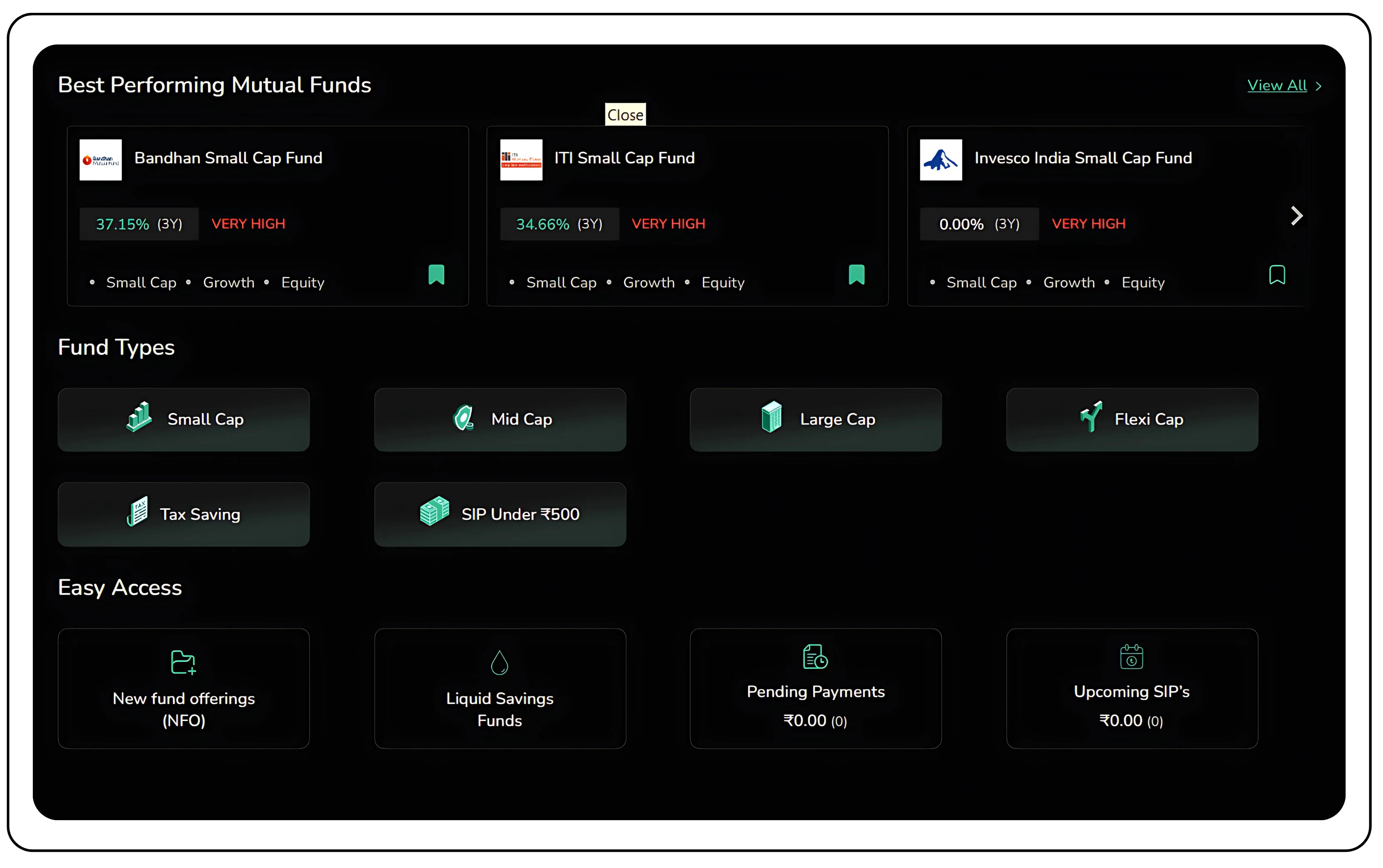This screenshot has height=868, width=1383.
Task: Open the Pending Payments card
Action: click(815, 688)
